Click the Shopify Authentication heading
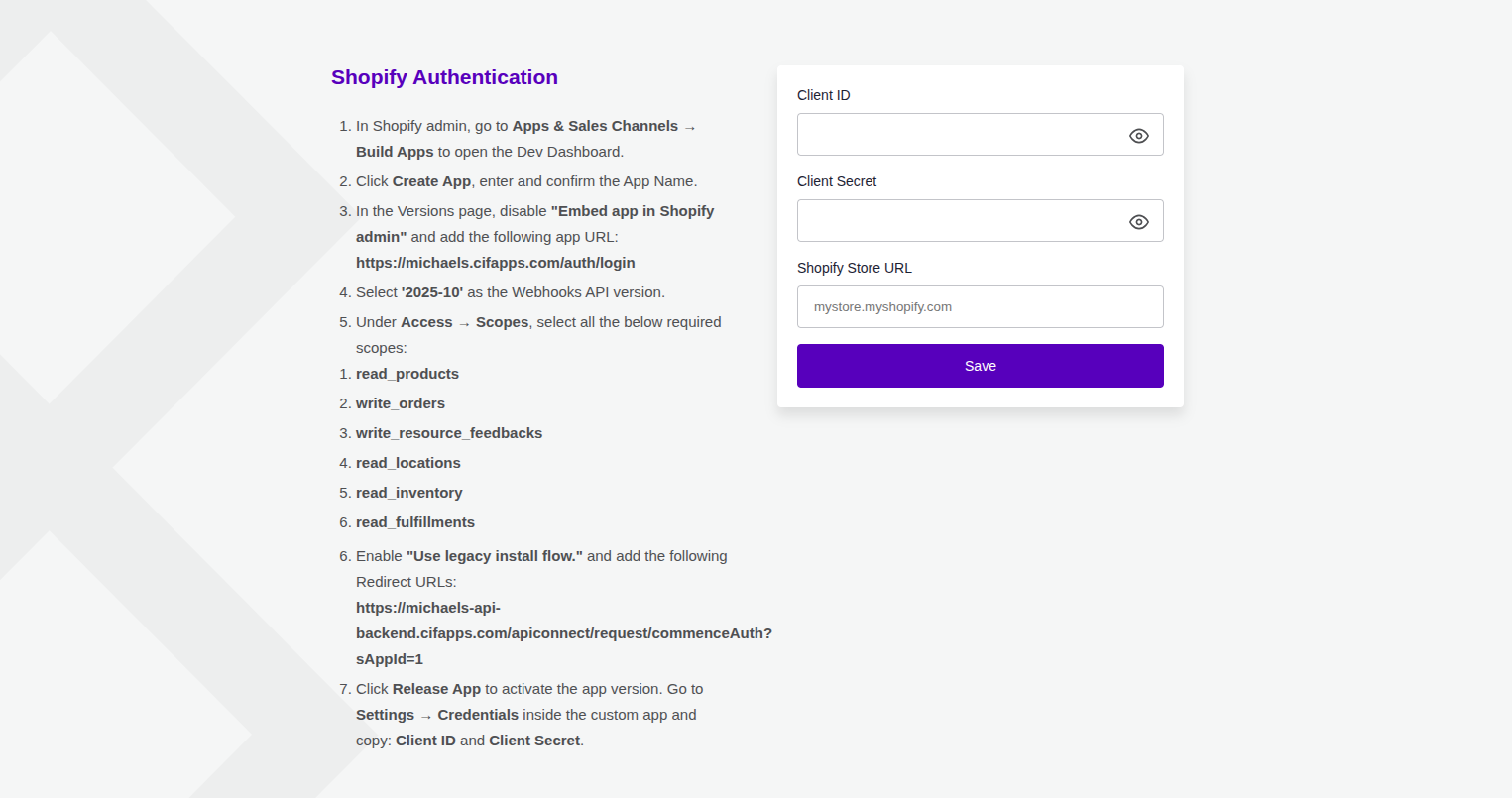This screenshot has width=1512, height=798. [x=444, y=77]
